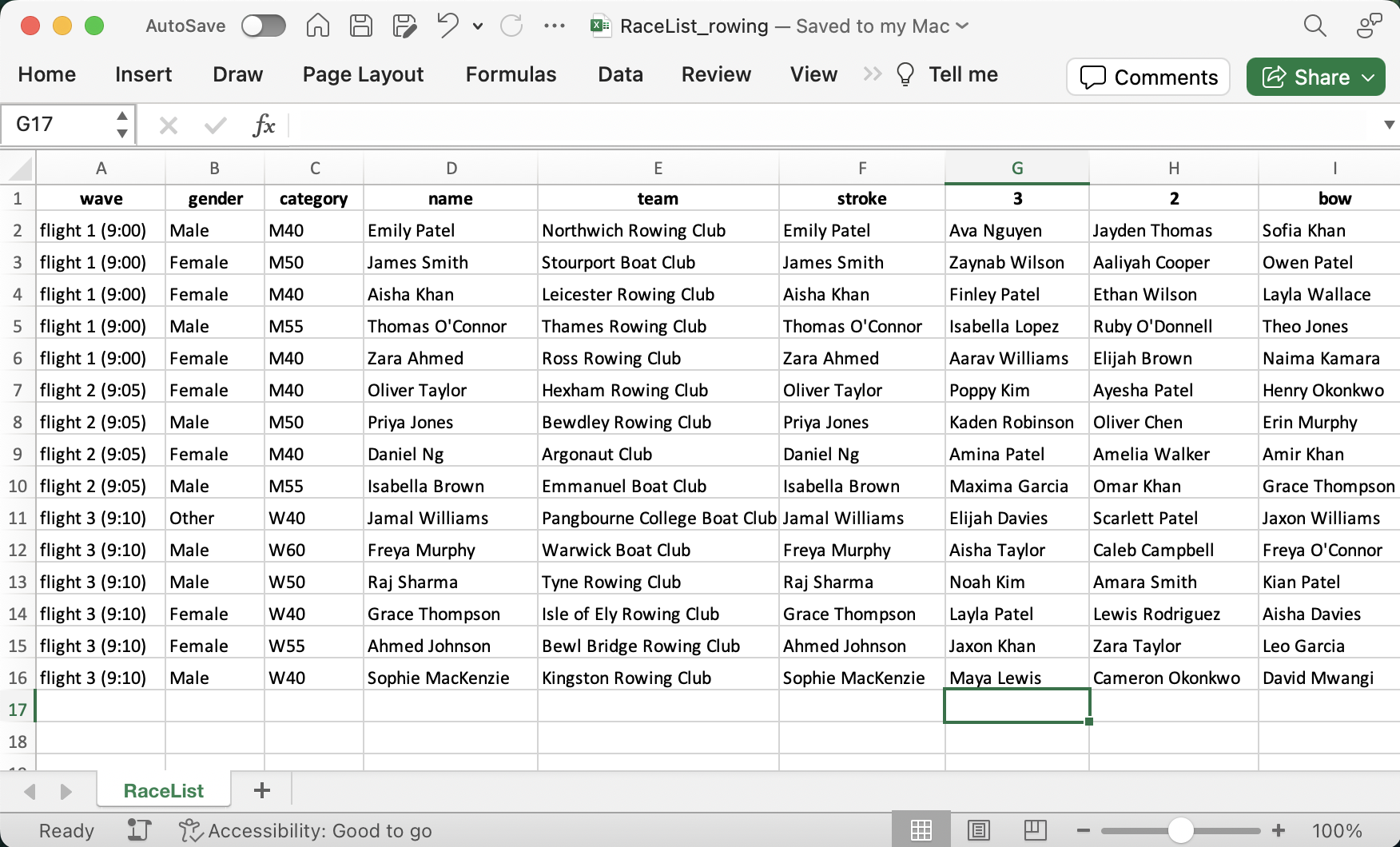Screen dimensions: 1400x847
Task: Expand the undo history dropdown arrow
Action: [478, 26]
